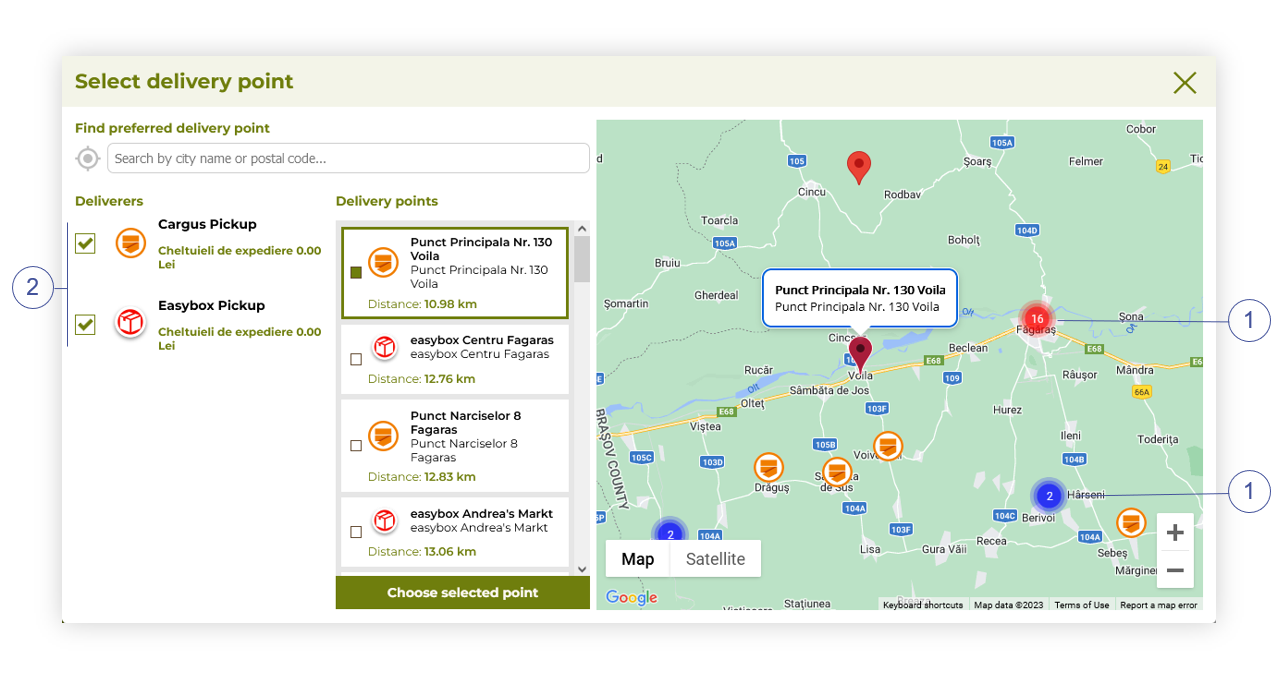Click the Cargus Pickup deliverer name
This screenshot has width=1283, height=673.
tap(207, 224)
